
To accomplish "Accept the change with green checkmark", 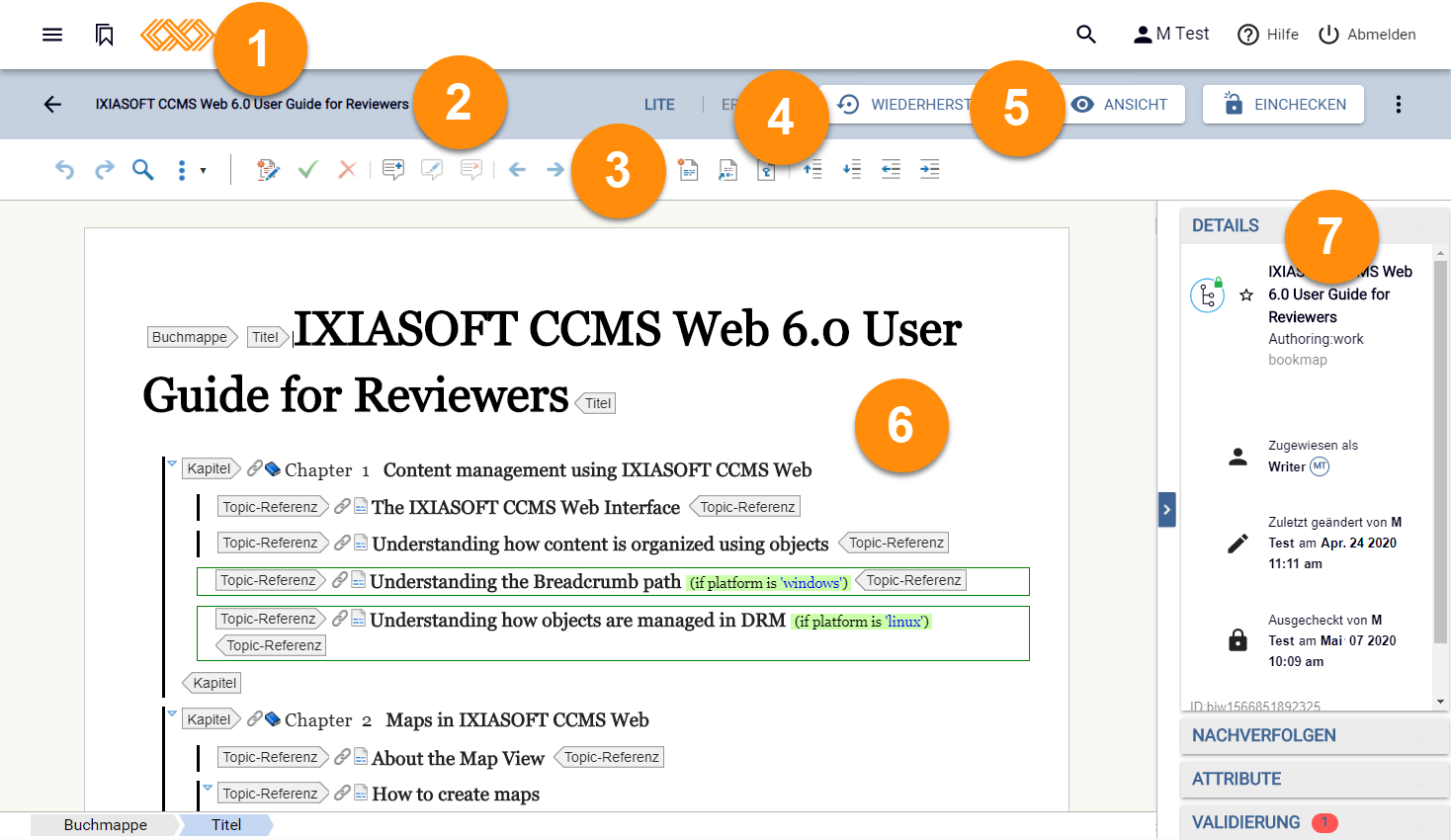I will pyautogui.click(x=307, y=170).
